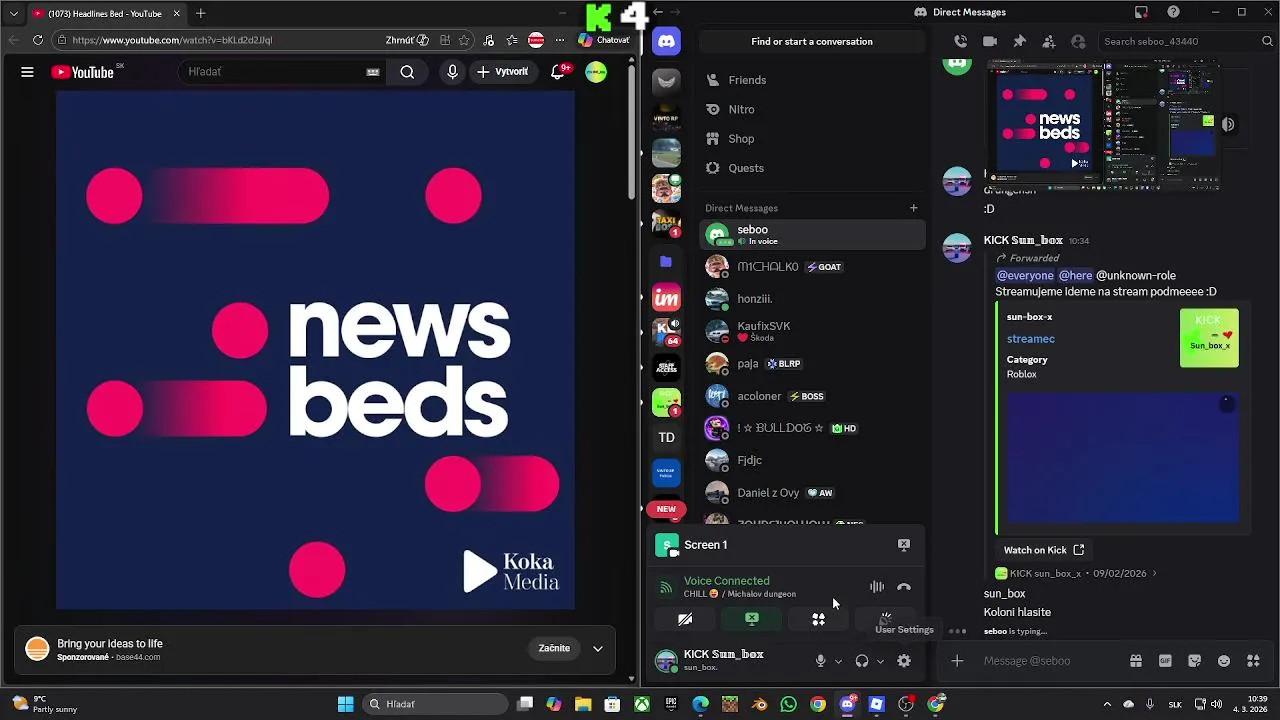Expand the YouTube ad chevron
Image resolution: width=1280 pixels, height=720 pixels.
(x=598, y=648)
